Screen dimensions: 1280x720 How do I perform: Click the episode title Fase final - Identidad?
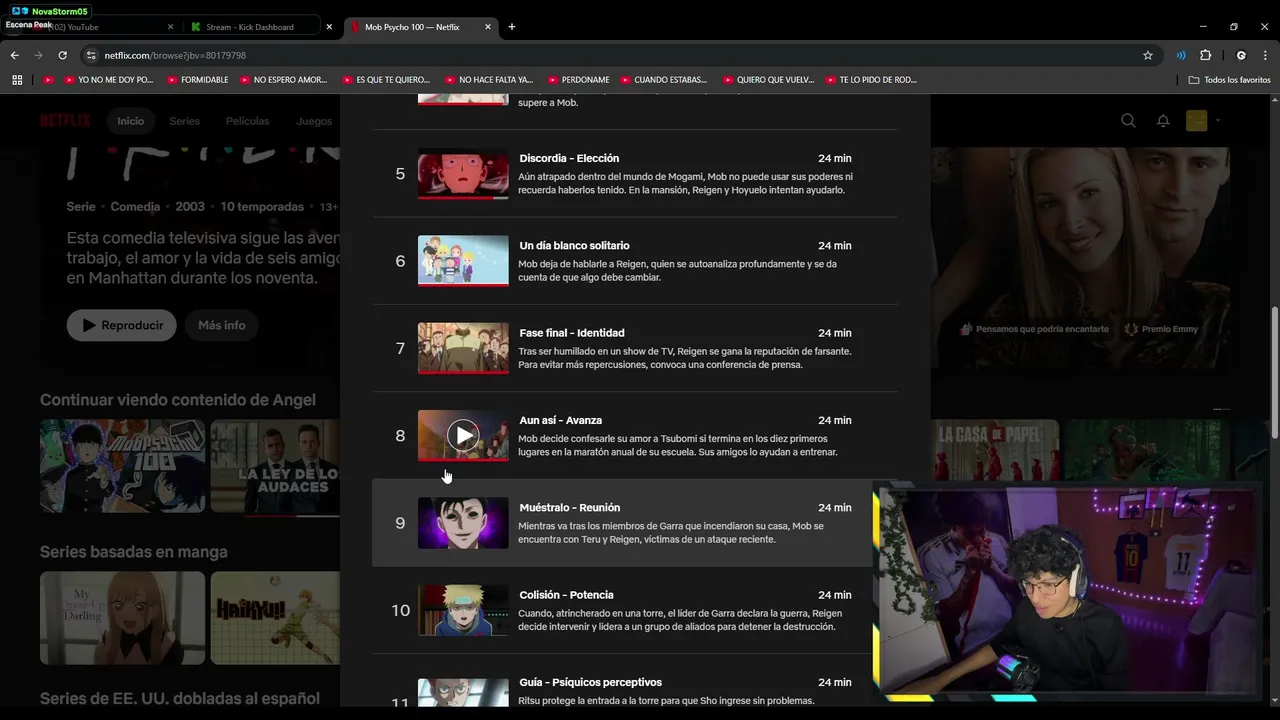572,333
